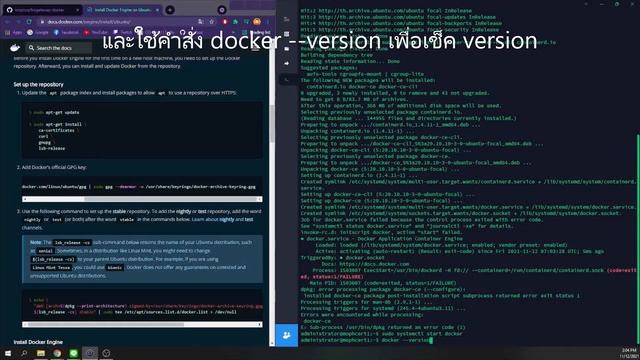640x360 pixels.
Task: Bookmark this page with the star icon
Action: tap(211, 22)
